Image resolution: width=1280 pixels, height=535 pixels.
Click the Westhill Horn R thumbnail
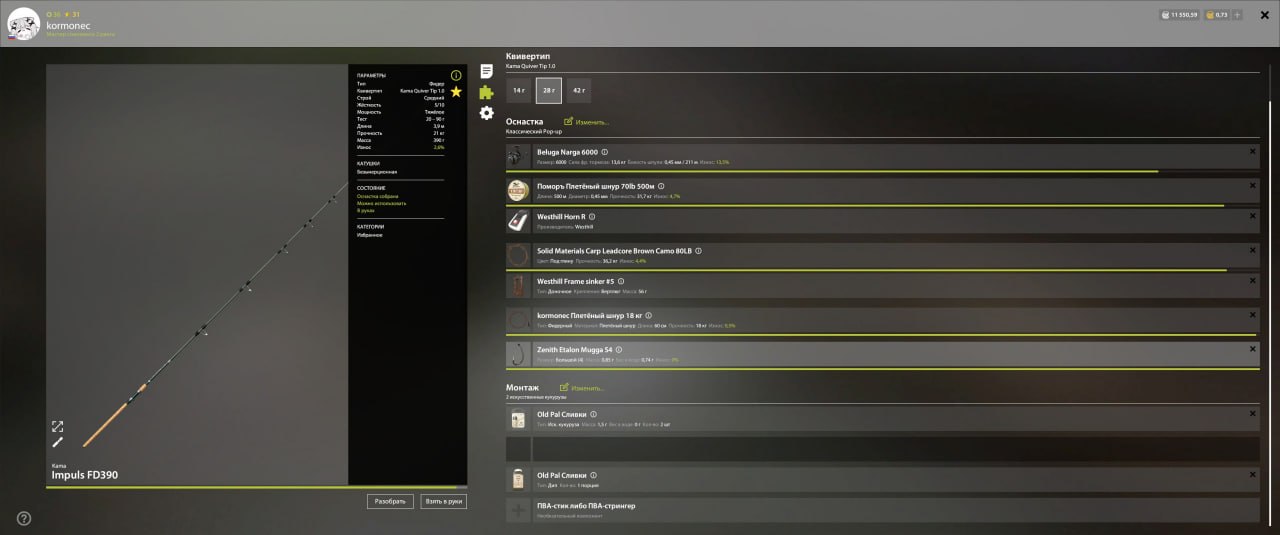518,220
